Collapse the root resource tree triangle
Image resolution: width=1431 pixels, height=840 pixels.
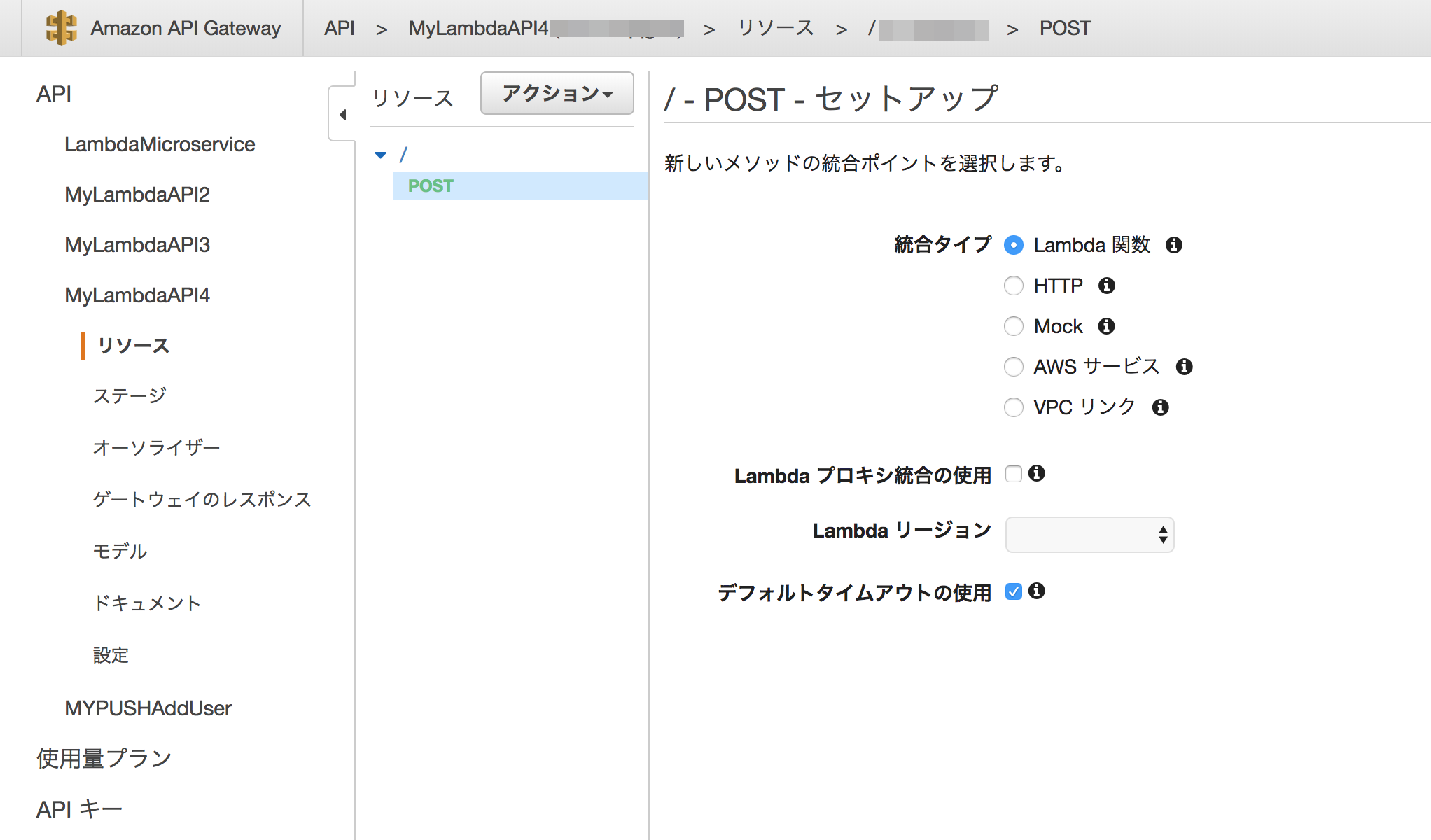click(x=381, y=155)
